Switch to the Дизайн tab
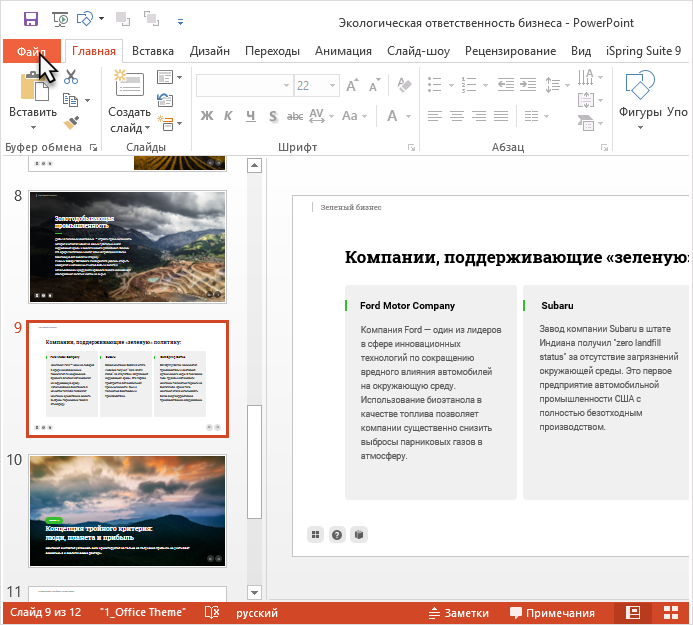Viewport: 693px width, 625px height. pos(209,51)
